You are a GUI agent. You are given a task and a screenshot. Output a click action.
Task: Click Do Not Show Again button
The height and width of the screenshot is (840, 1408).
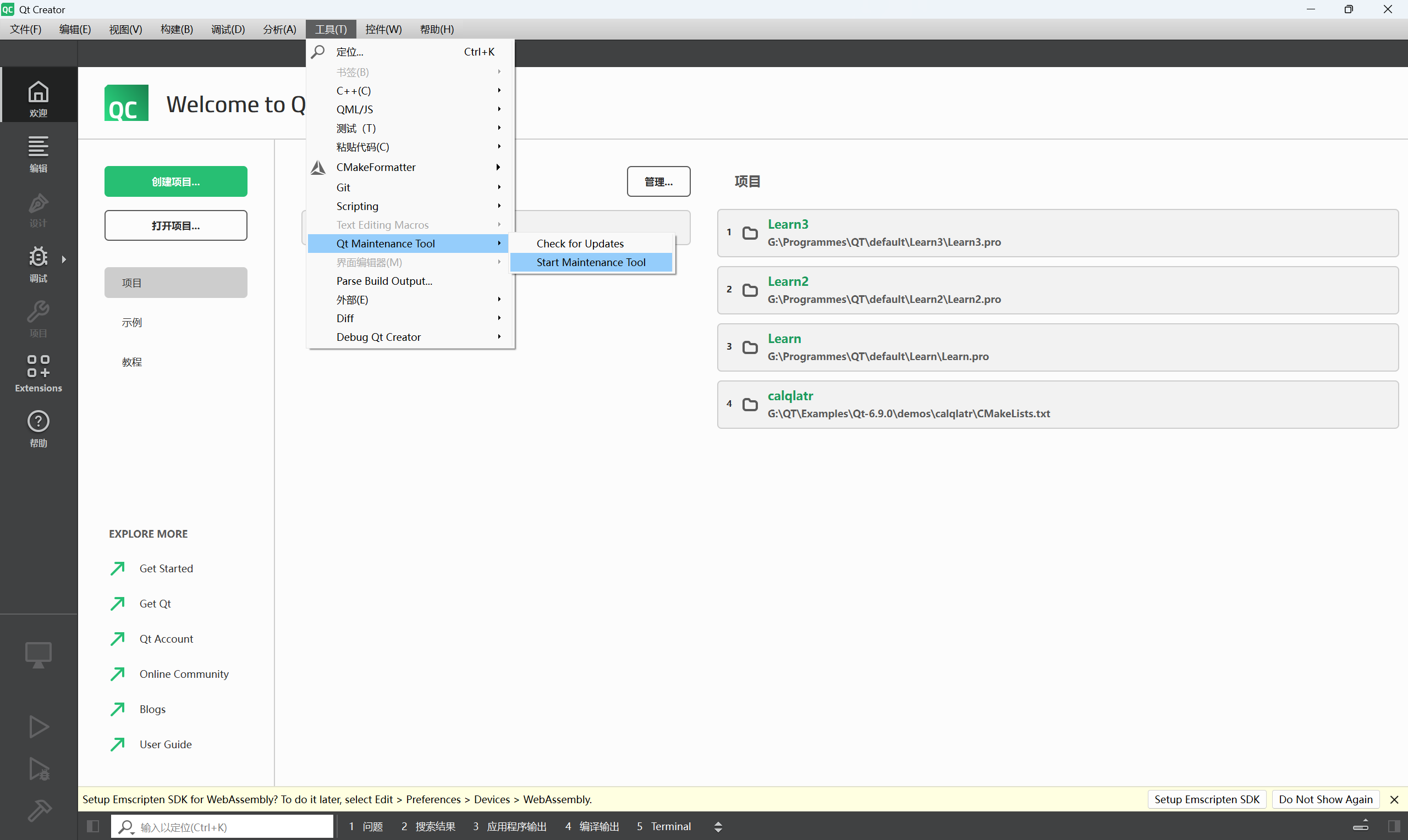(1325, 799)
